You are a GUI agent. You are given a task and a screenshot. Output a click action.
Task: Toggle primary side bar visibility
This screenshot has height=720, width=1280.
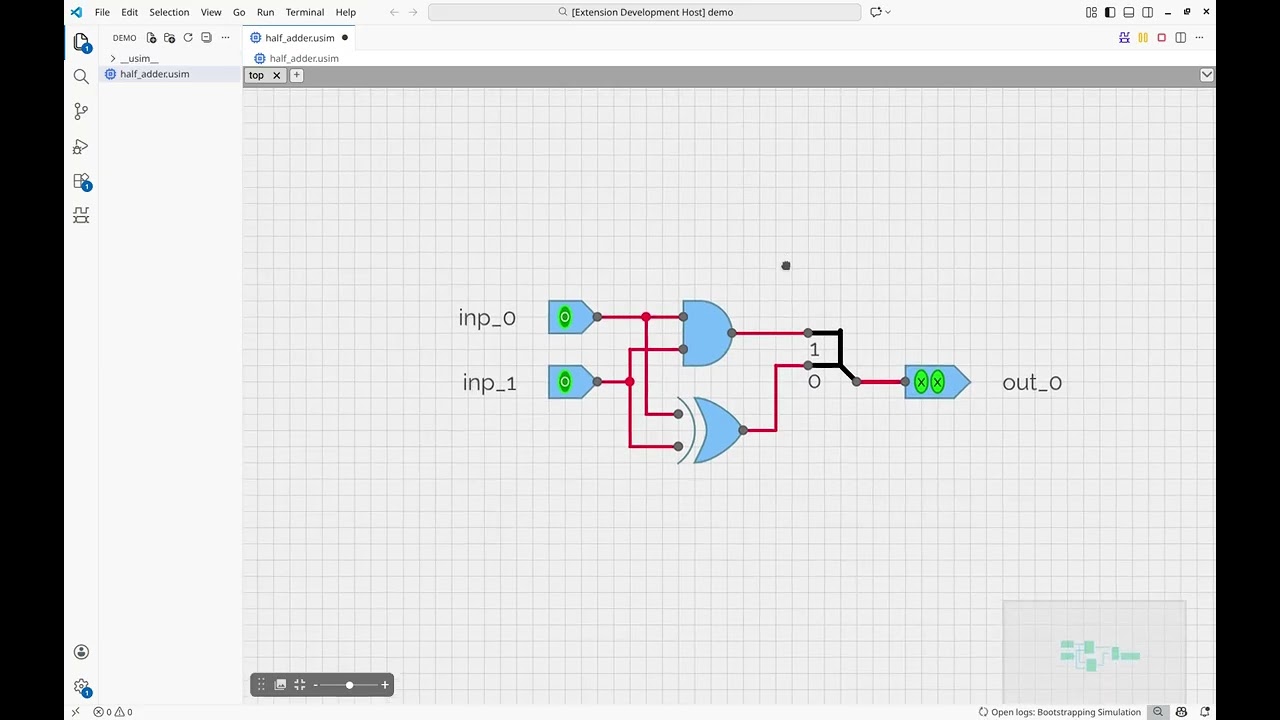1110,12
